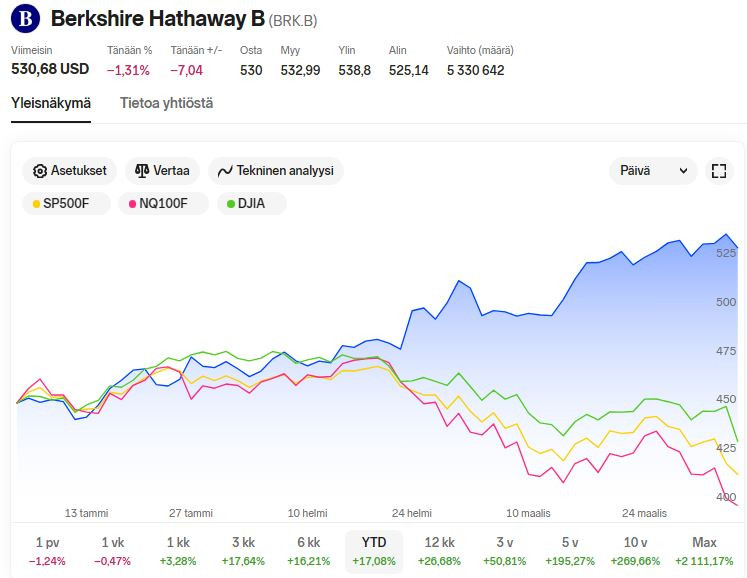Screen dimensions: 747x578
Task: Open the Vertaa compare scales button
Action: pos(162,171)
